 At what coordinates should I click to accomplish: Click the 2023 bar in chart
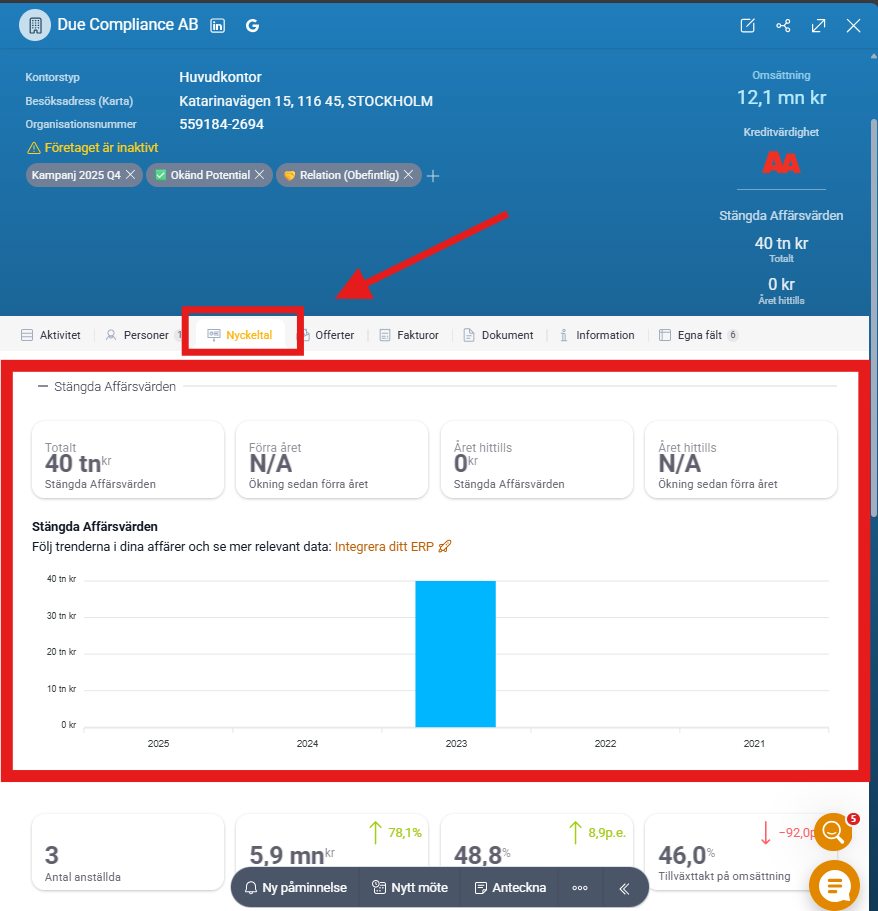click(456, 654)
